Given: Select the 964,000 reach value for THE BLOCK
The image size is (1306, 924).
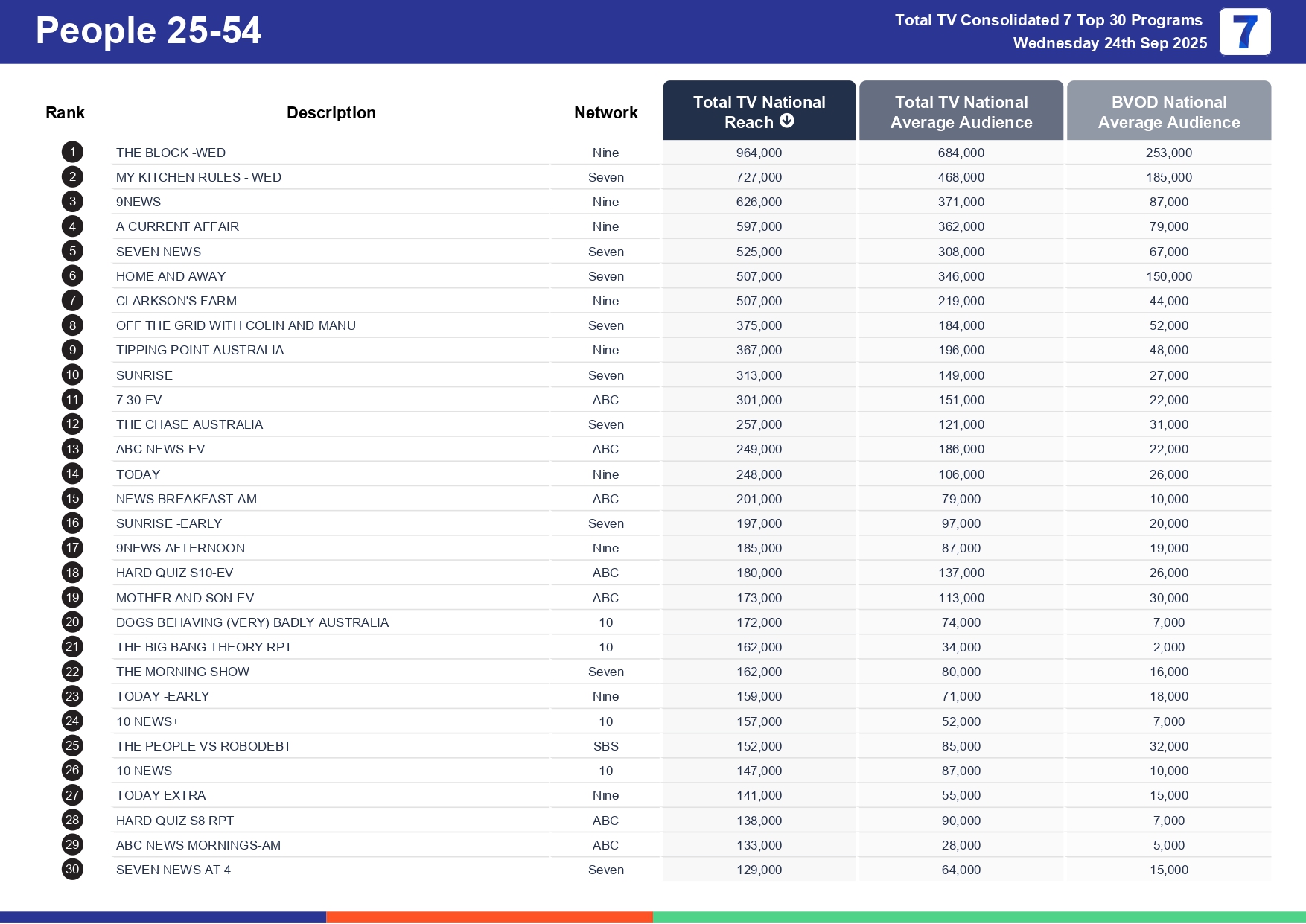Looking at the screenshot, I should [758, 153].
